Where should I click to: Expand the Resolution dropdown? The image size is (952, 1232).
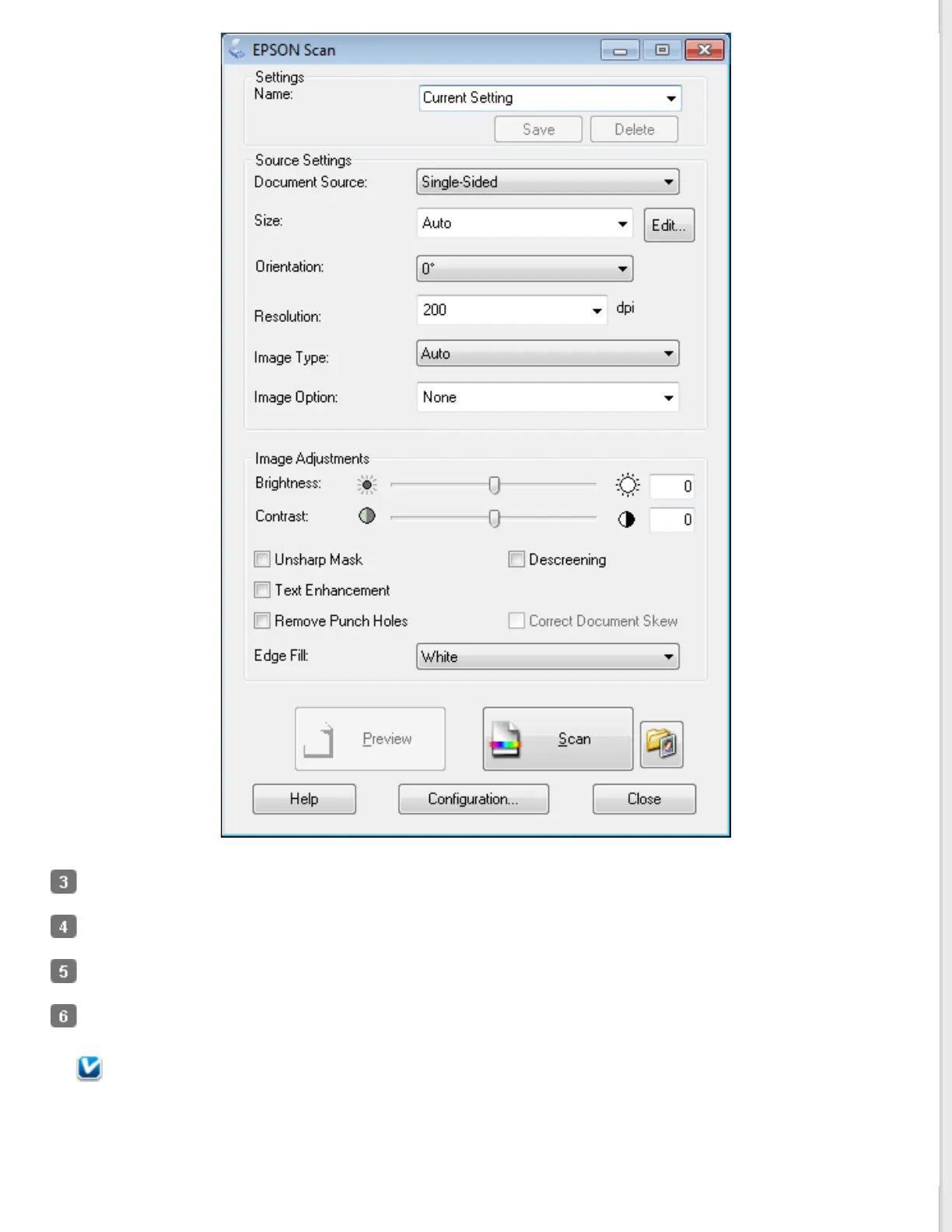tap(512, 310)
